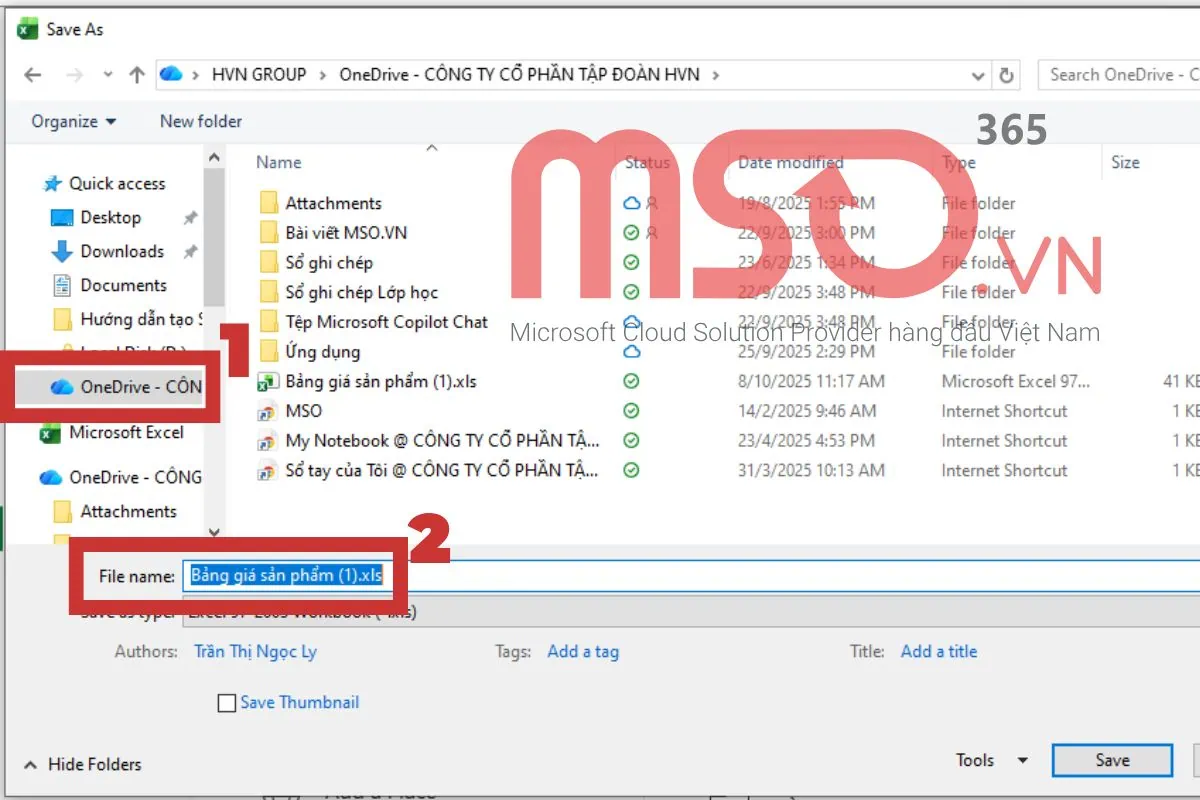Image resolution: width=1200 pixels, height=800 pixels.
Task: Click Add a tag link
Action: click(x=583, y=651)
